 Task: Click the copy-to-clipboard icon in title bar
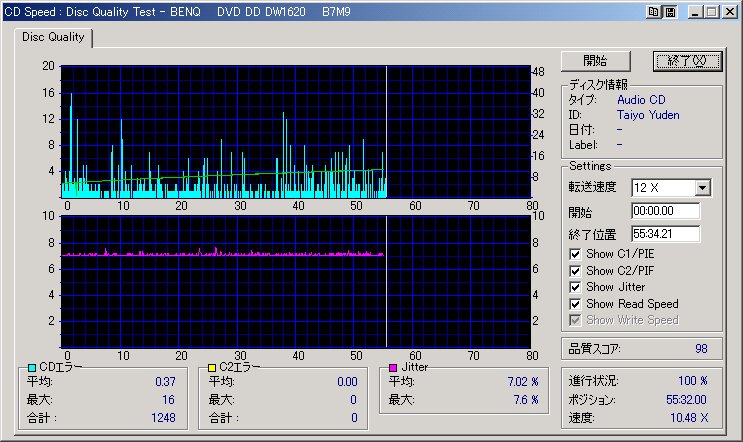point(654,12)
